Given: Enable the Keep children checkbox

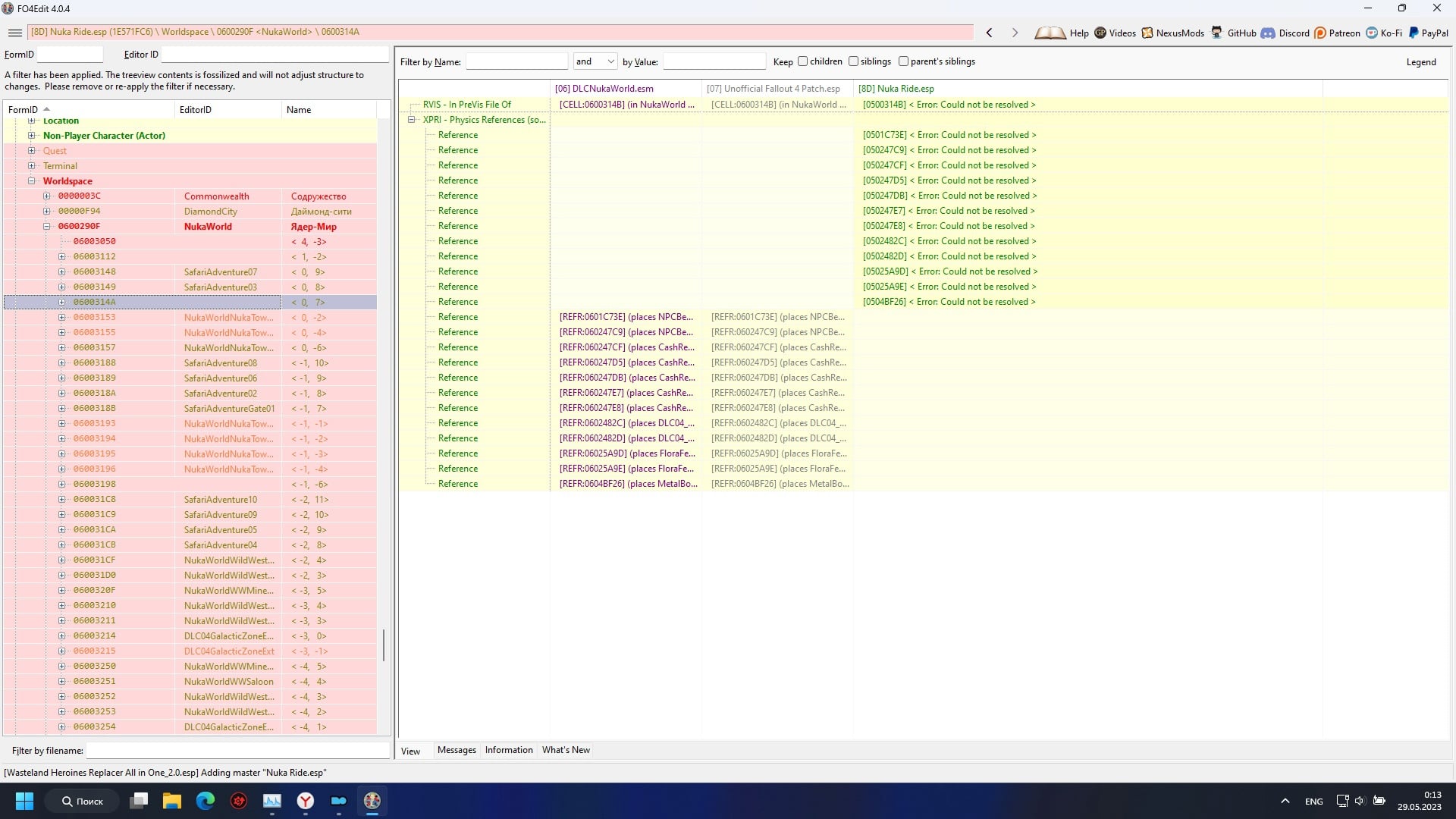Looking at the screenshot, I should click(802, 61).
